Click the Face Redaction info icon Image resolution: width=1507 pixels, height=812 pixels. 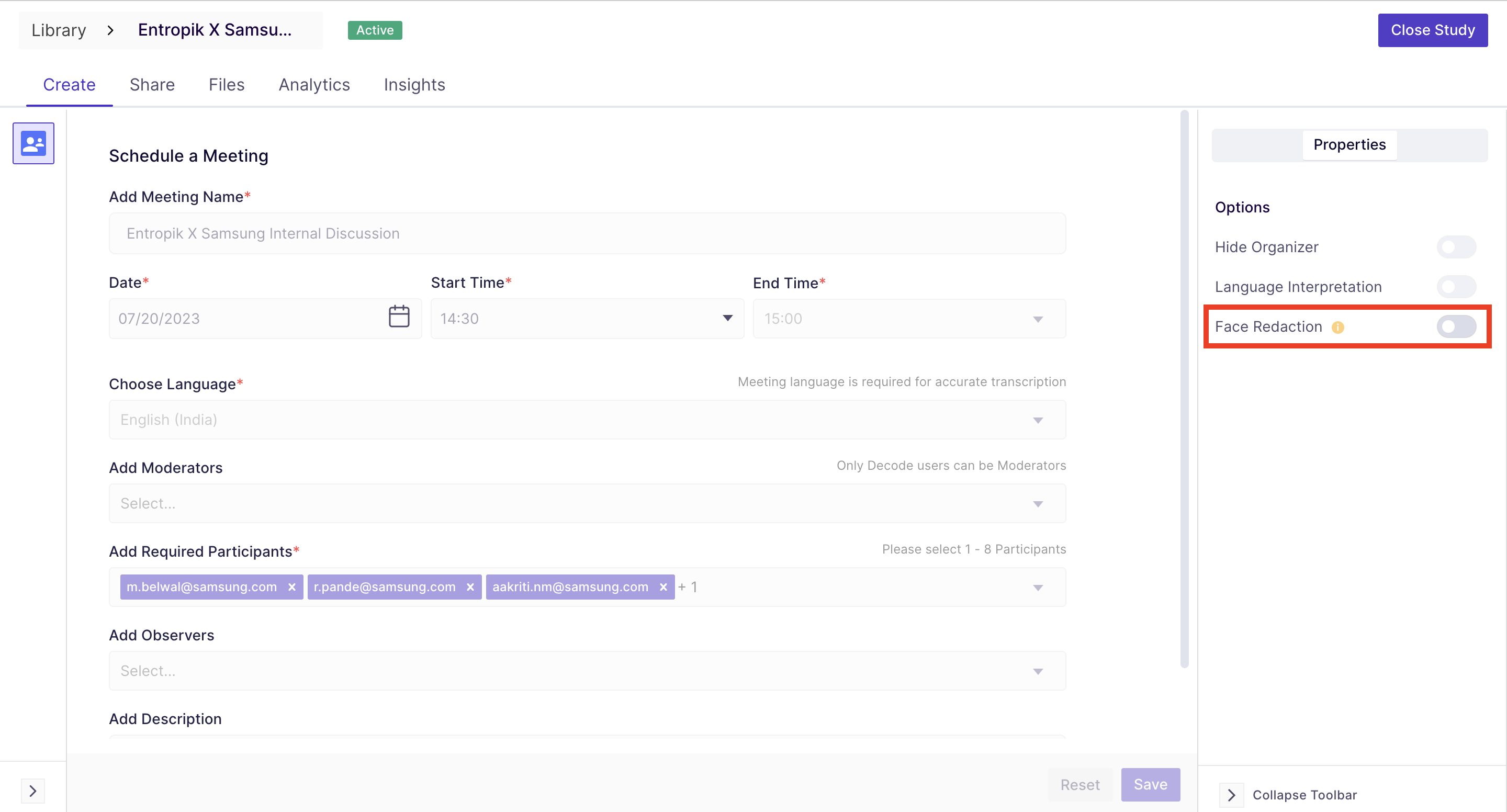click(x=1337, y=328)
